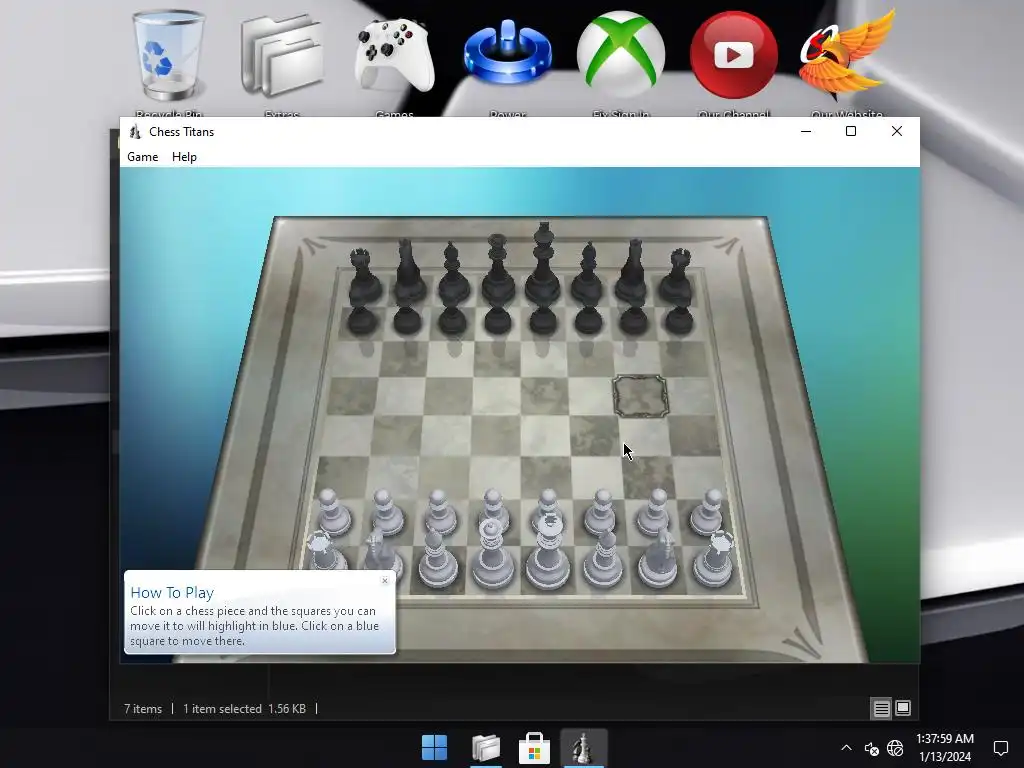Select white kingside rook

pyautogui.click(x=712, y=559)
